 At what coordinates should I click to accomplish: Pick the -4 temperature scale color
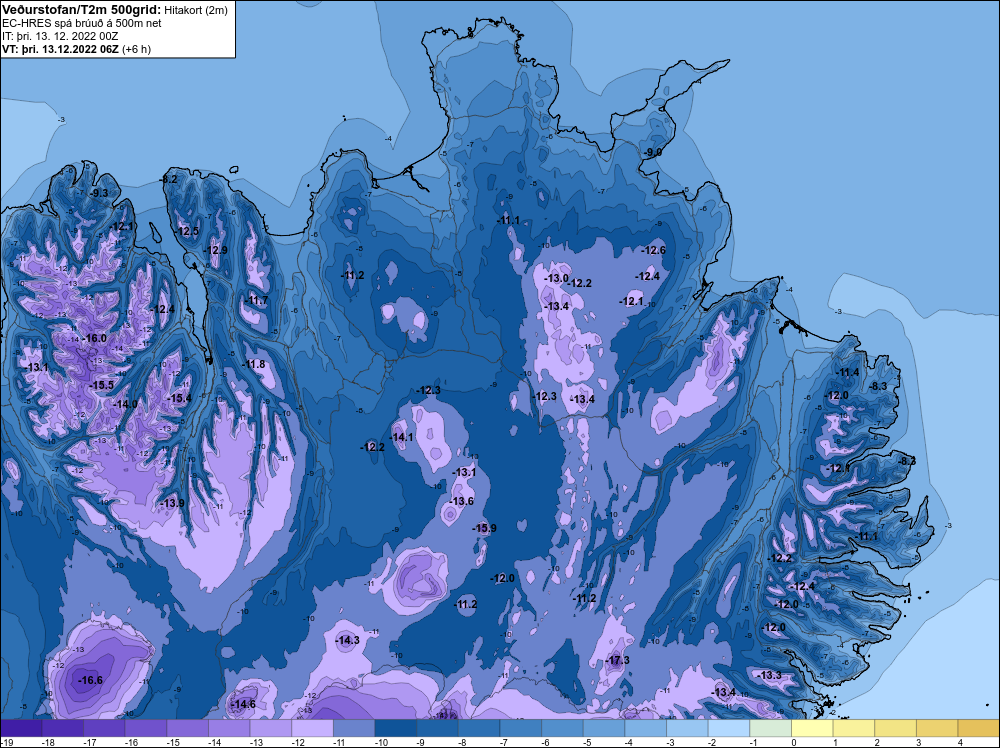(x=645, y=728)
